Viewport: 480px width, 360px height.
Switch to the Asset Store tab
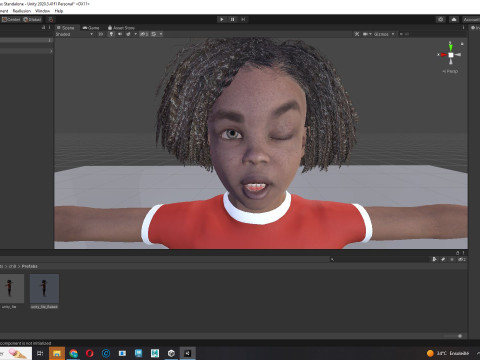click(121, 28)
